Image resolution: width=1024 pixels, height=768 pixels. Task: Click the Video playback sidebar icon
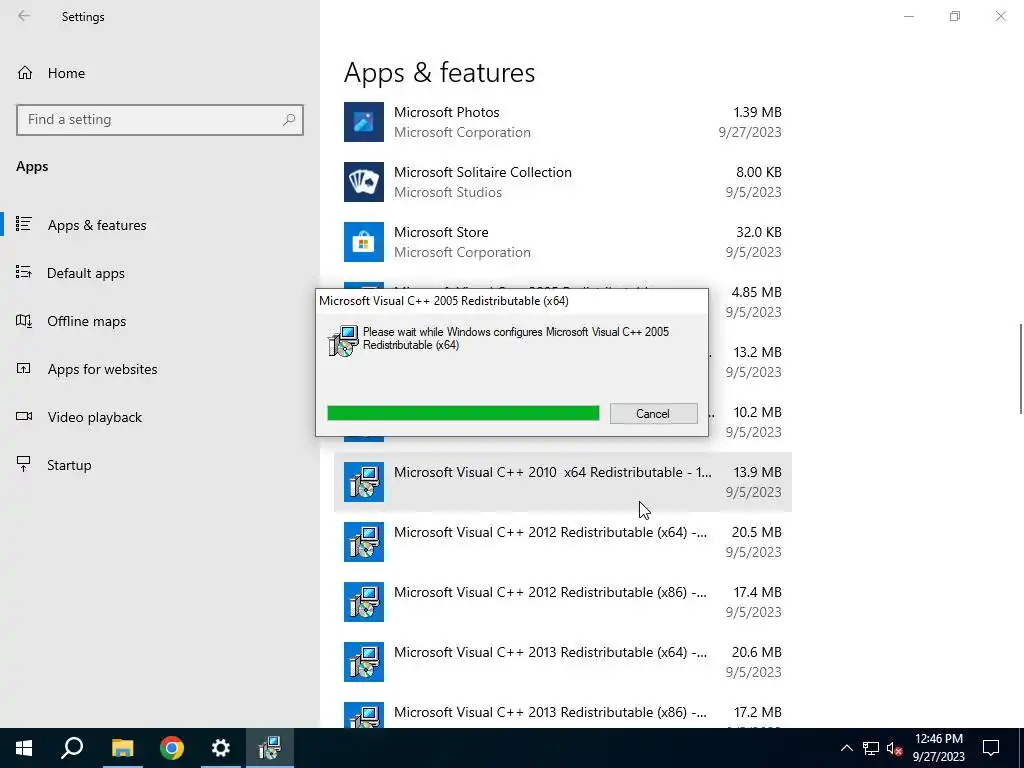(x=24, y=417)
